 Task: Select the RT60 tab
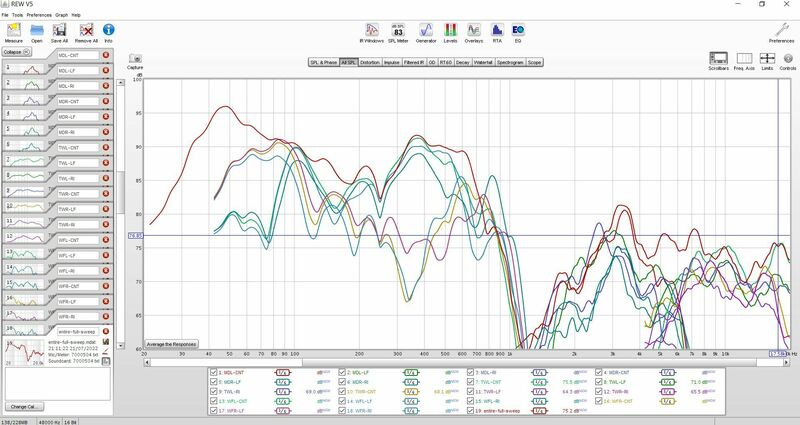click(x=445, y=62)
